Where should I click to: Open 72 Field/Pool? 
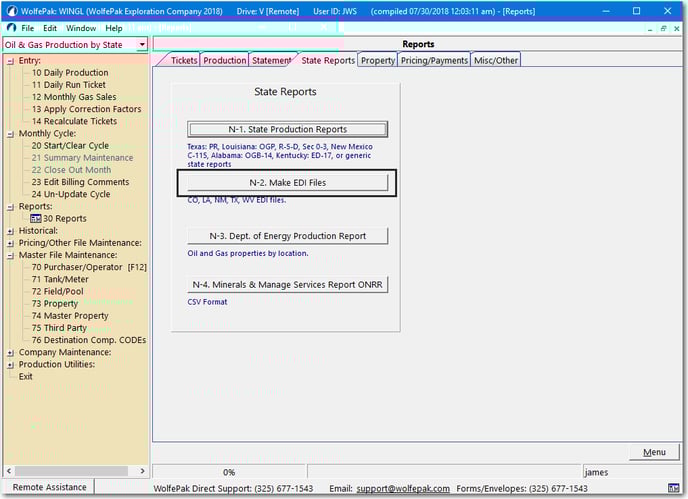57,292
